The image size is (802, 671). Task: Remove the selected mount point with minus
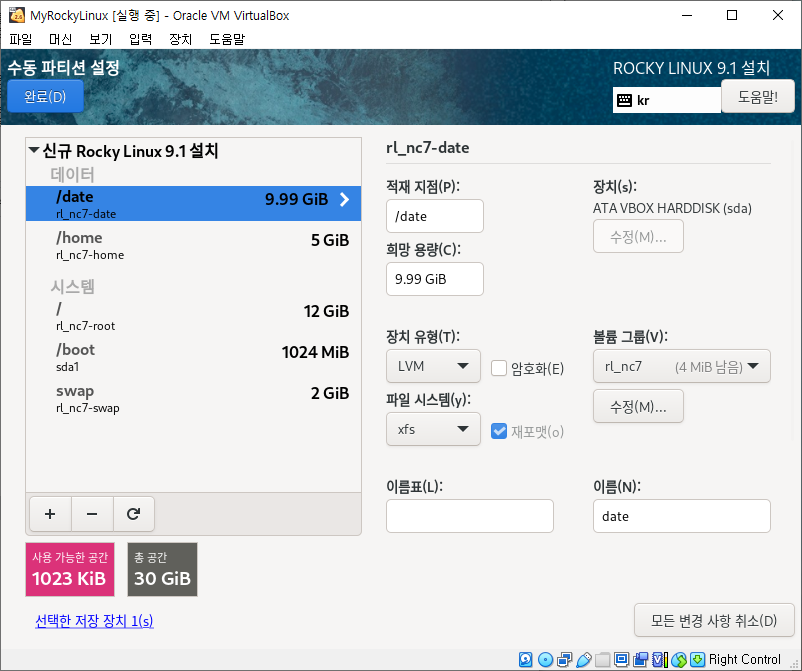[x=92, y=514]
